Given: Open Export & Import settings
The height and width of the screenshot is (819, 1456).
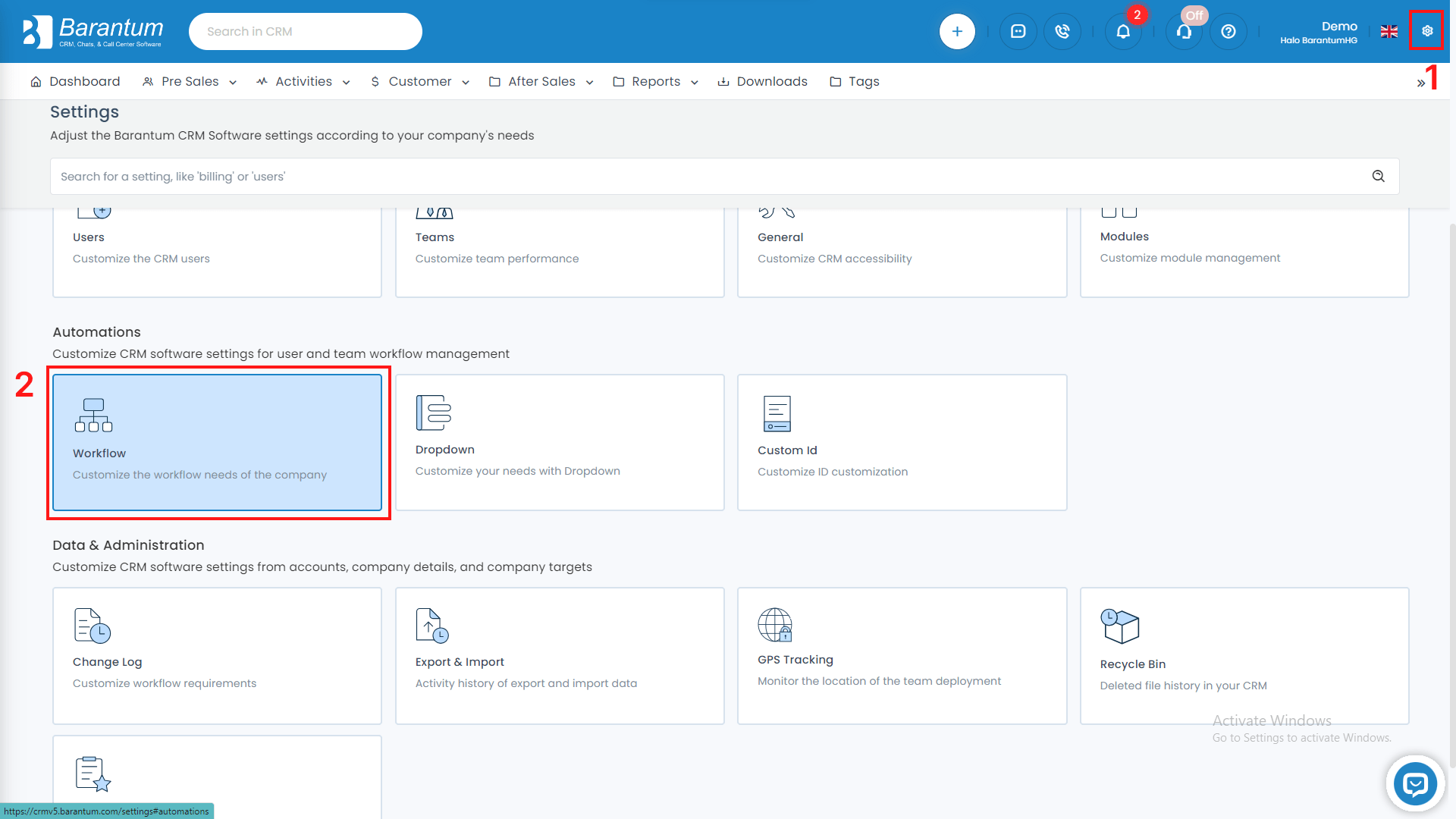Looking at the screenshot, I should tap(560, 656).
